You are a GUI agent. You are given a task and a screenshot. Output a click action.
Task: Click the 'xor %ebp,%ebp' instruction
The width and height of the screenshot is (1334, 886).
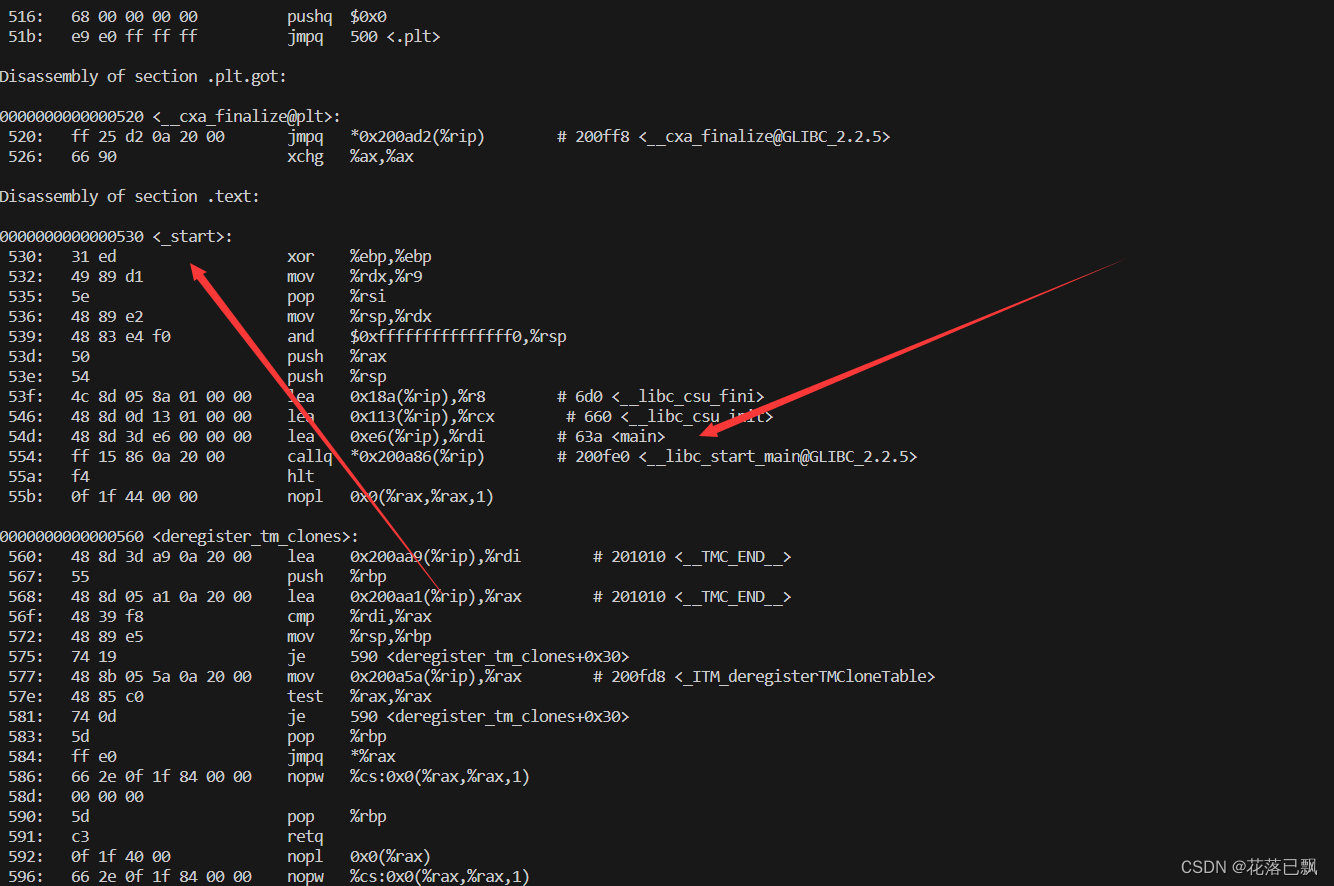(359, 257)
